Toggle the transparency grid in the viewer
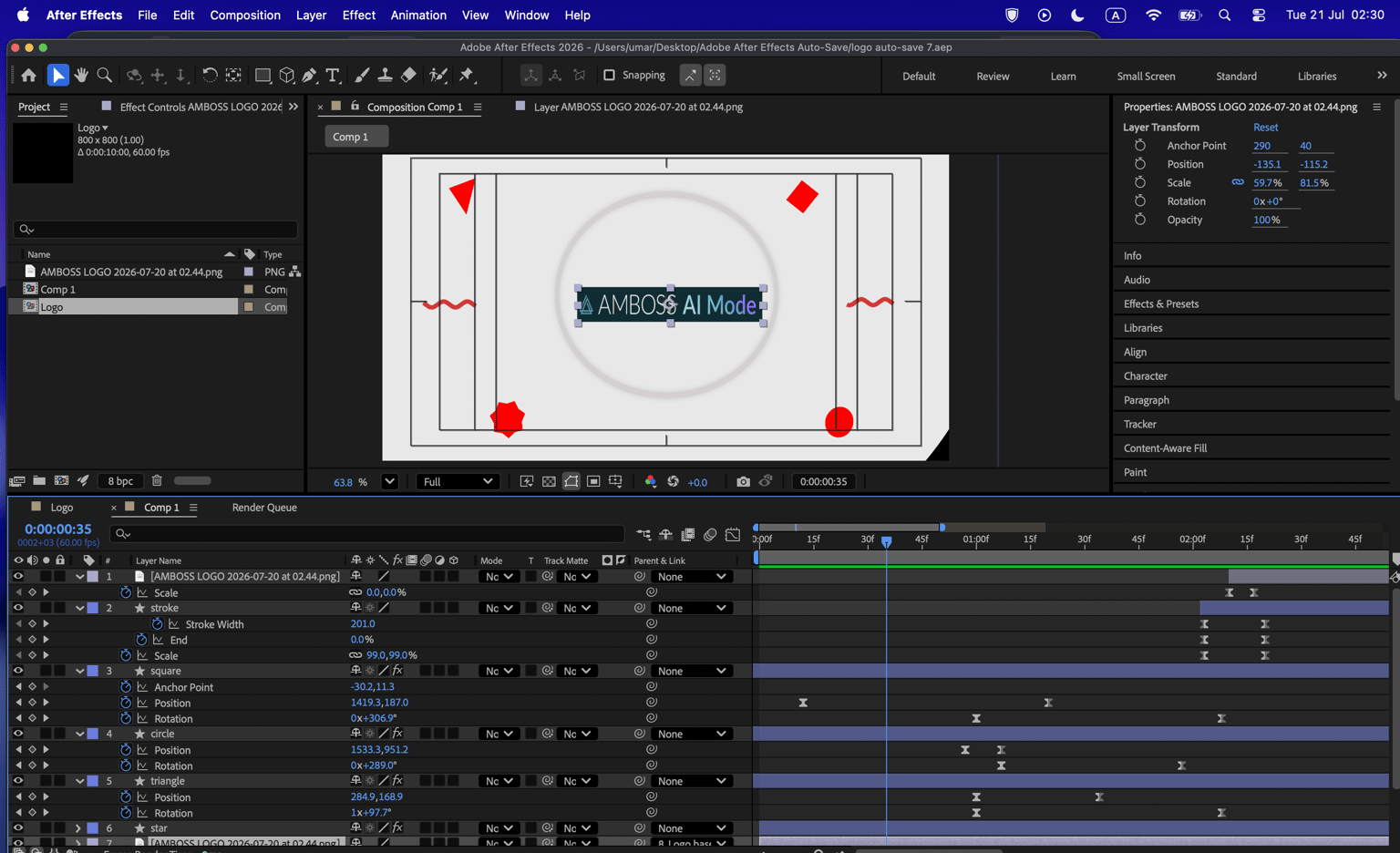The height and width of the screenshot is (853, 1400). click(x=549, y=482)
